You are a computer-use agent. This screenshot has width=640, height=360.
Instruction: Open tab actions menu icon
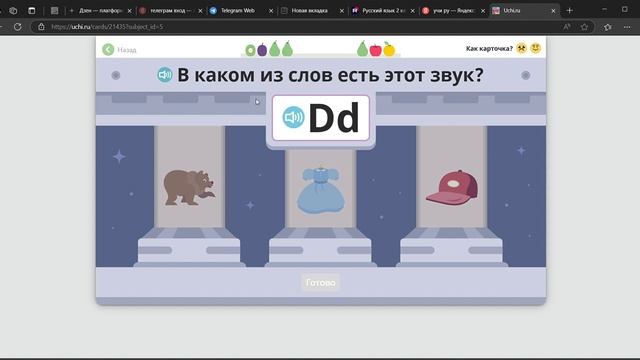tap(32, 11)
